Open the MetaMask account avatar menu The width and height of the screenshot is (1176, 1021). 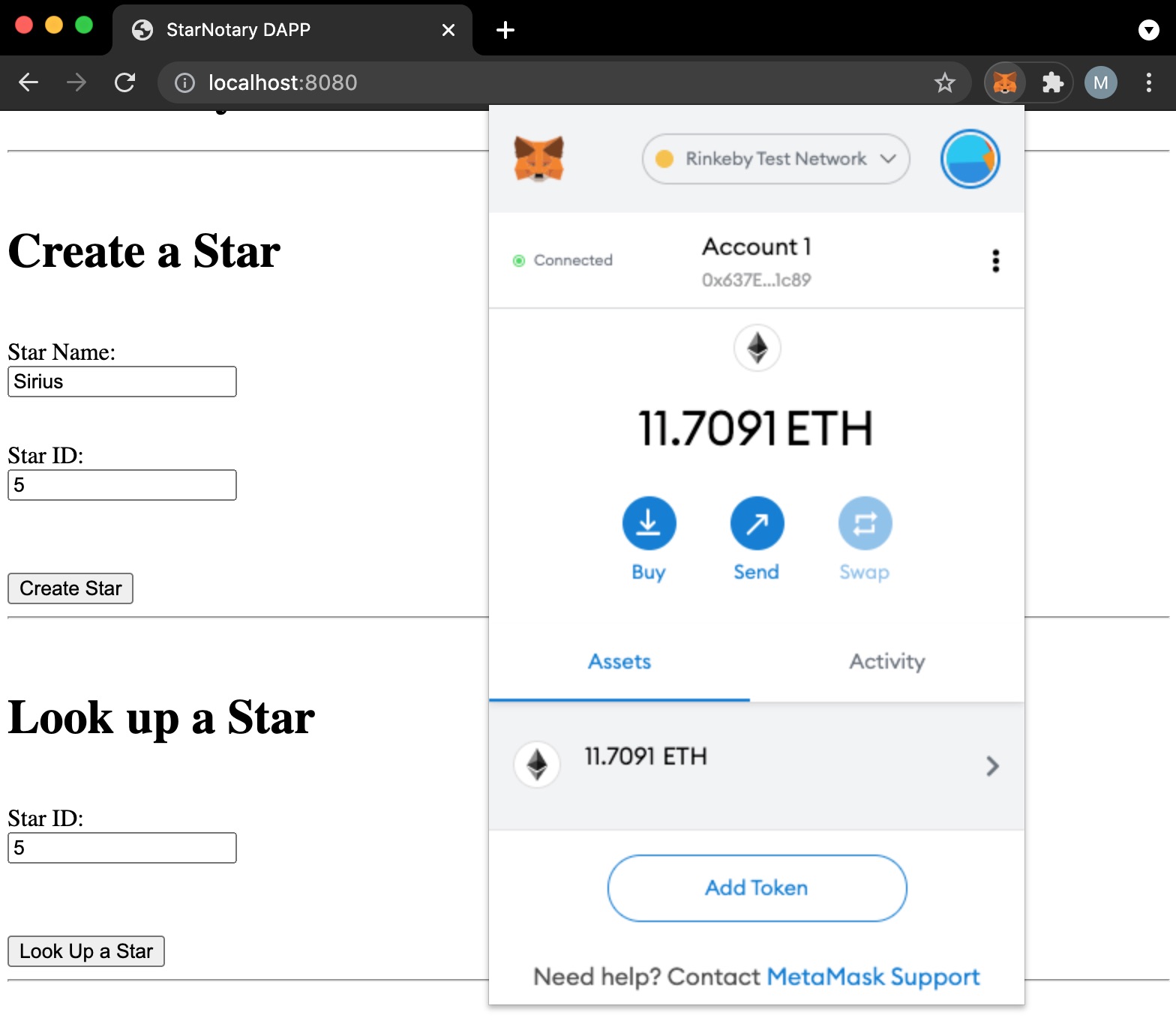tap(970, 159)
